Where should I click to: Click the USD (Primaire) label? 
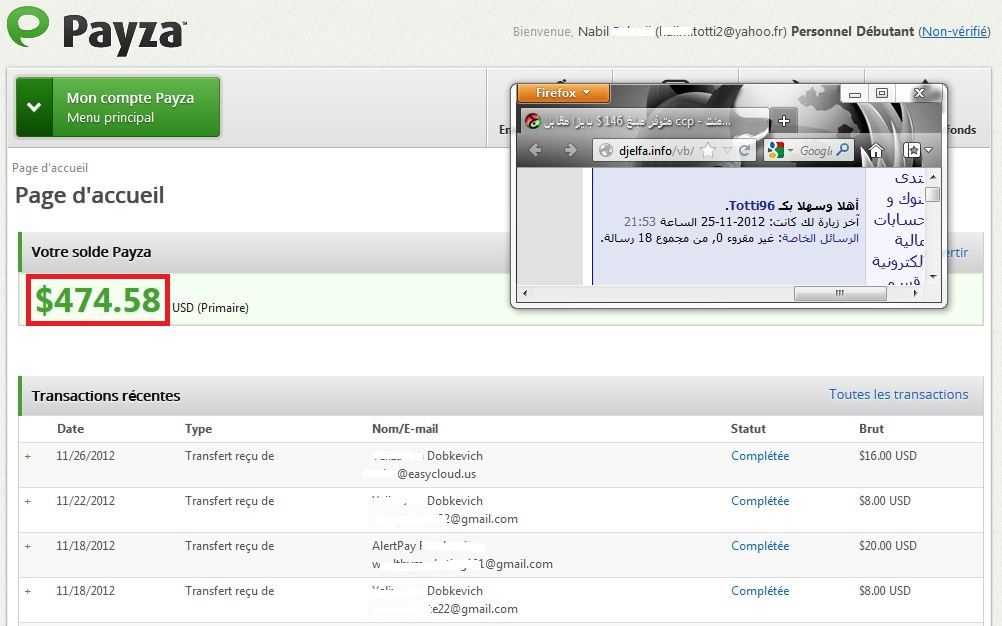(210, 308)
